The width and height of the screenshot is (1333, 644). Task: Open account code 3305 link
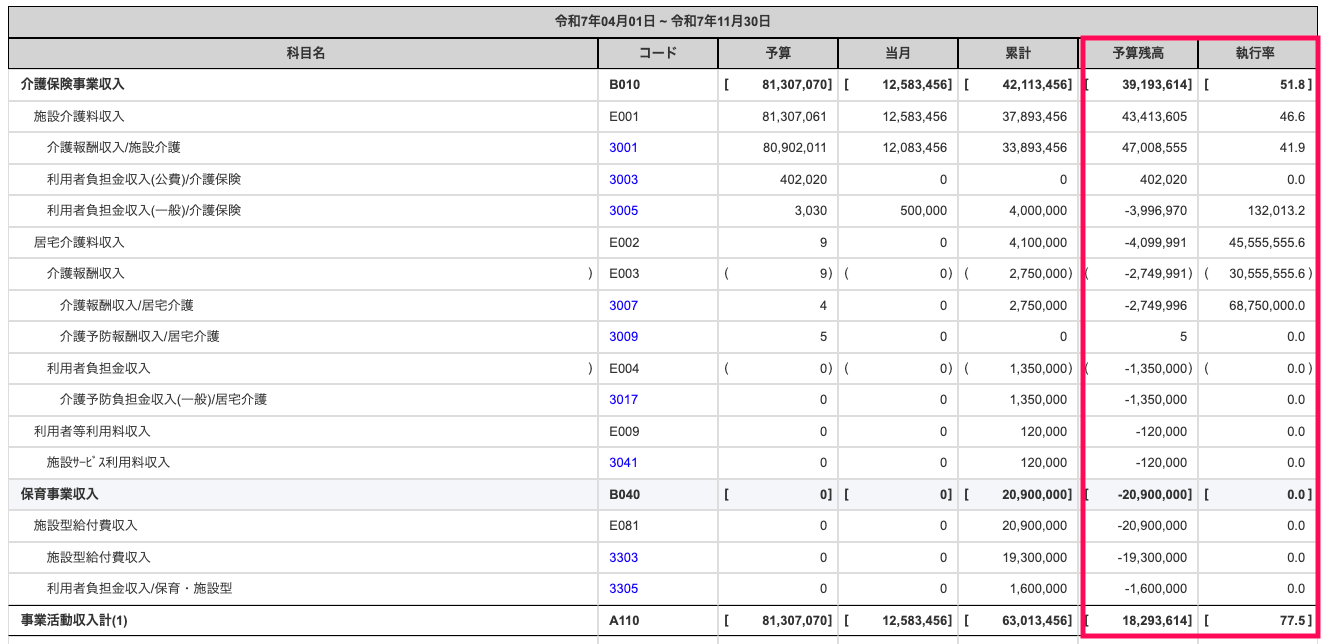click(623, 589)
